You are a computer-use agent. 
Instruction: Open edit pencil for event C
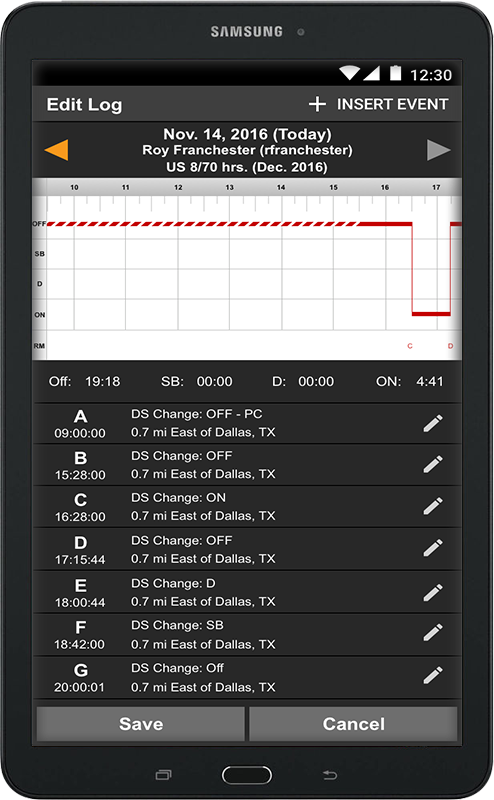[x=433, y=507]
